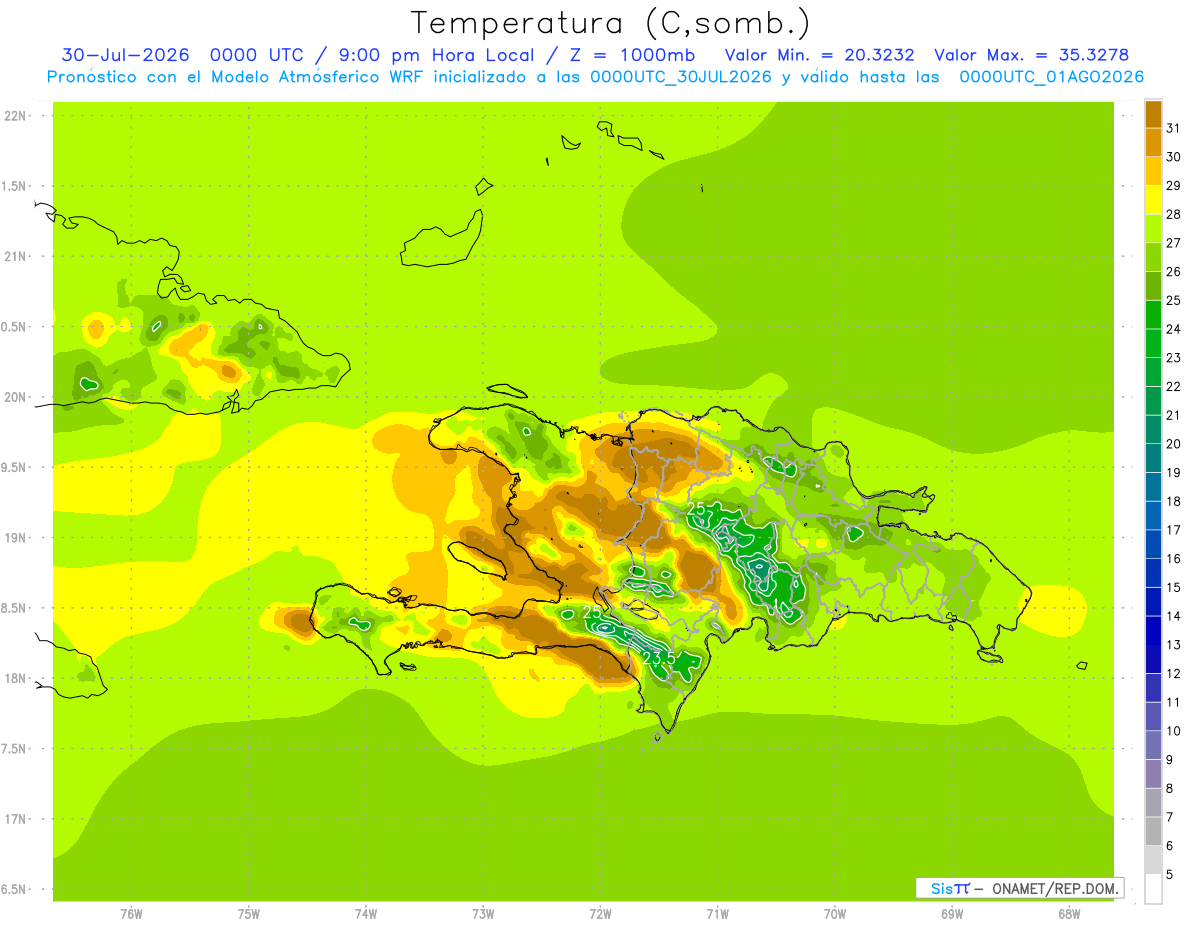Pick the teal color-scale band between 19 and 20

point(1153,459)
